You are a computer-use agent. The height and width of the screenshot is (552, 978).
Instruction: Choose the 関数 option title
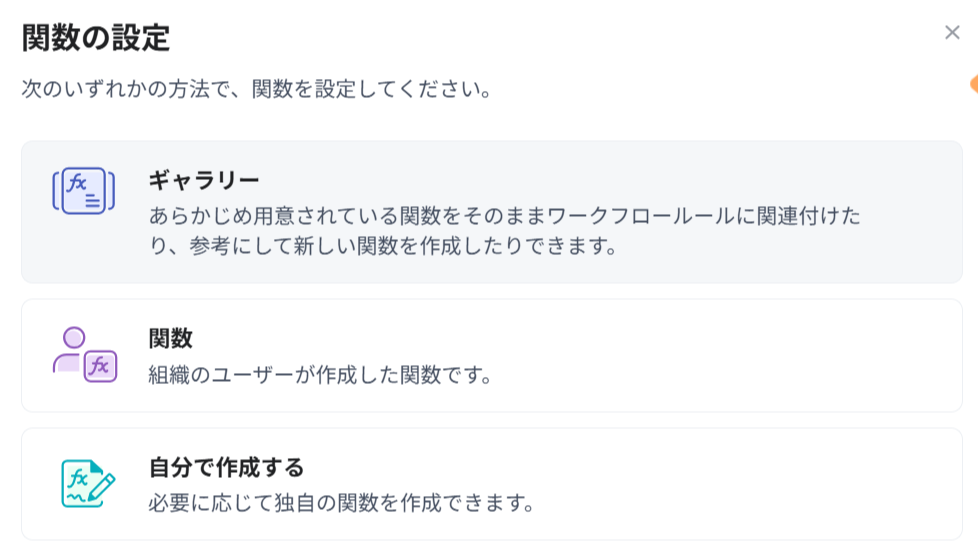[170, 339]
